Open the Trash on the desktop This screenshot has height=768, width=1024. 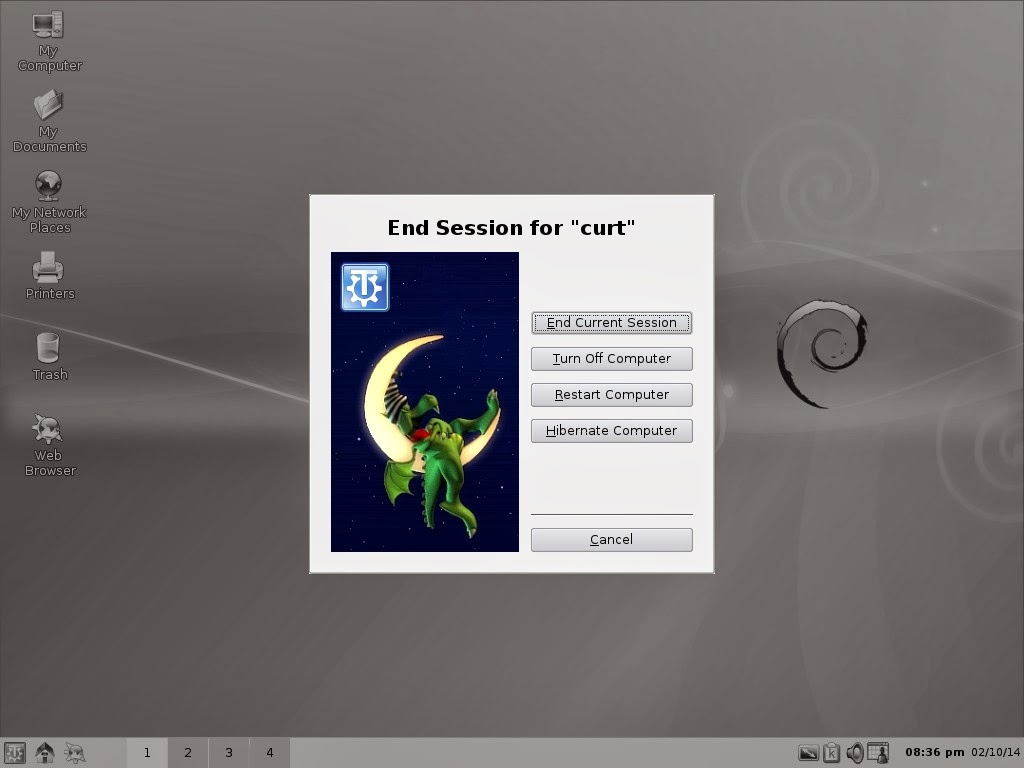(x=48, y=353)
